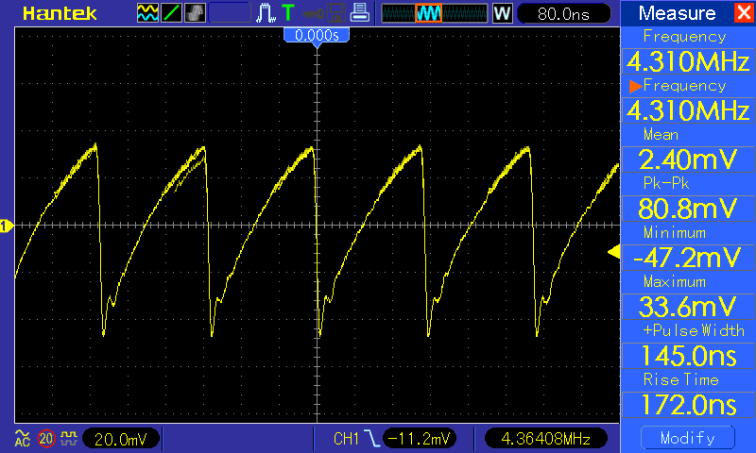756x453 pixels.
Task: Click the pulse trigger waveform icon
Action: (266, 14)
